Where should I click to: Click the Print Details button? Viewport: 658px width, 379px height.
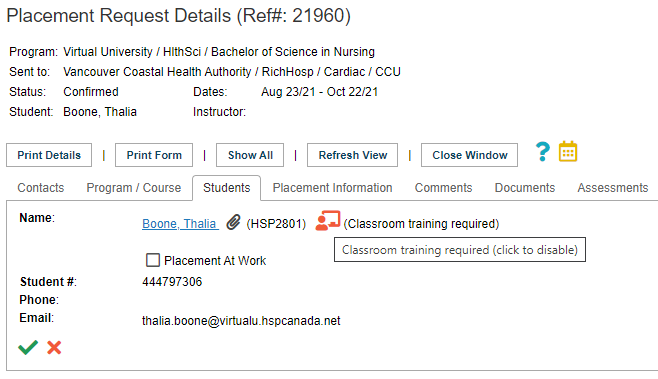pos(49,155)
